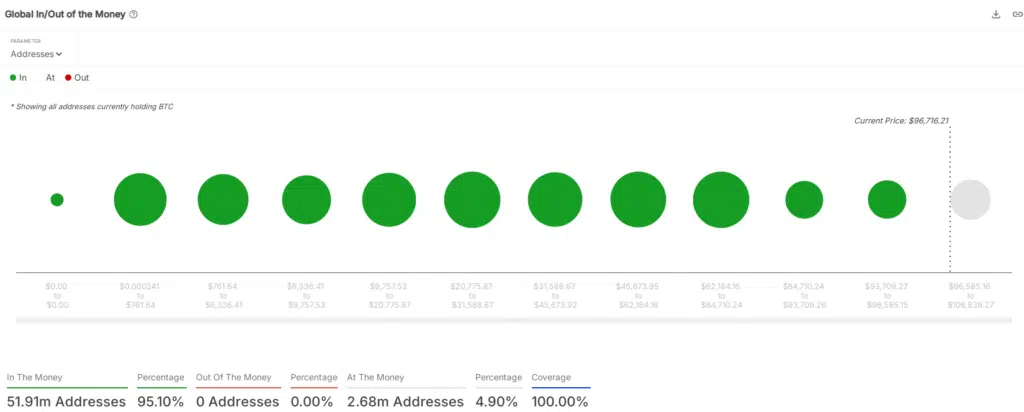
Task: Click the Coverage heading
Action: 551,377
